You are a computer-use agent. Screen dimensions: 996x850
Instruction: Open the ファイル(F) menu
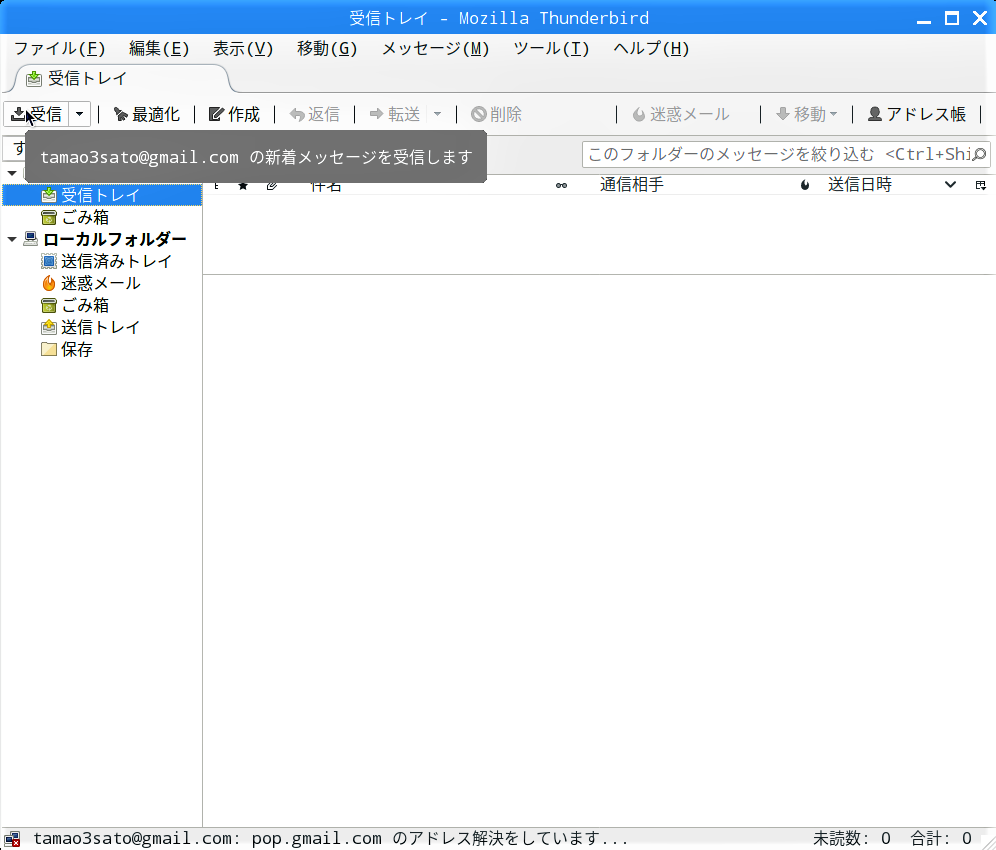[59, 48]
